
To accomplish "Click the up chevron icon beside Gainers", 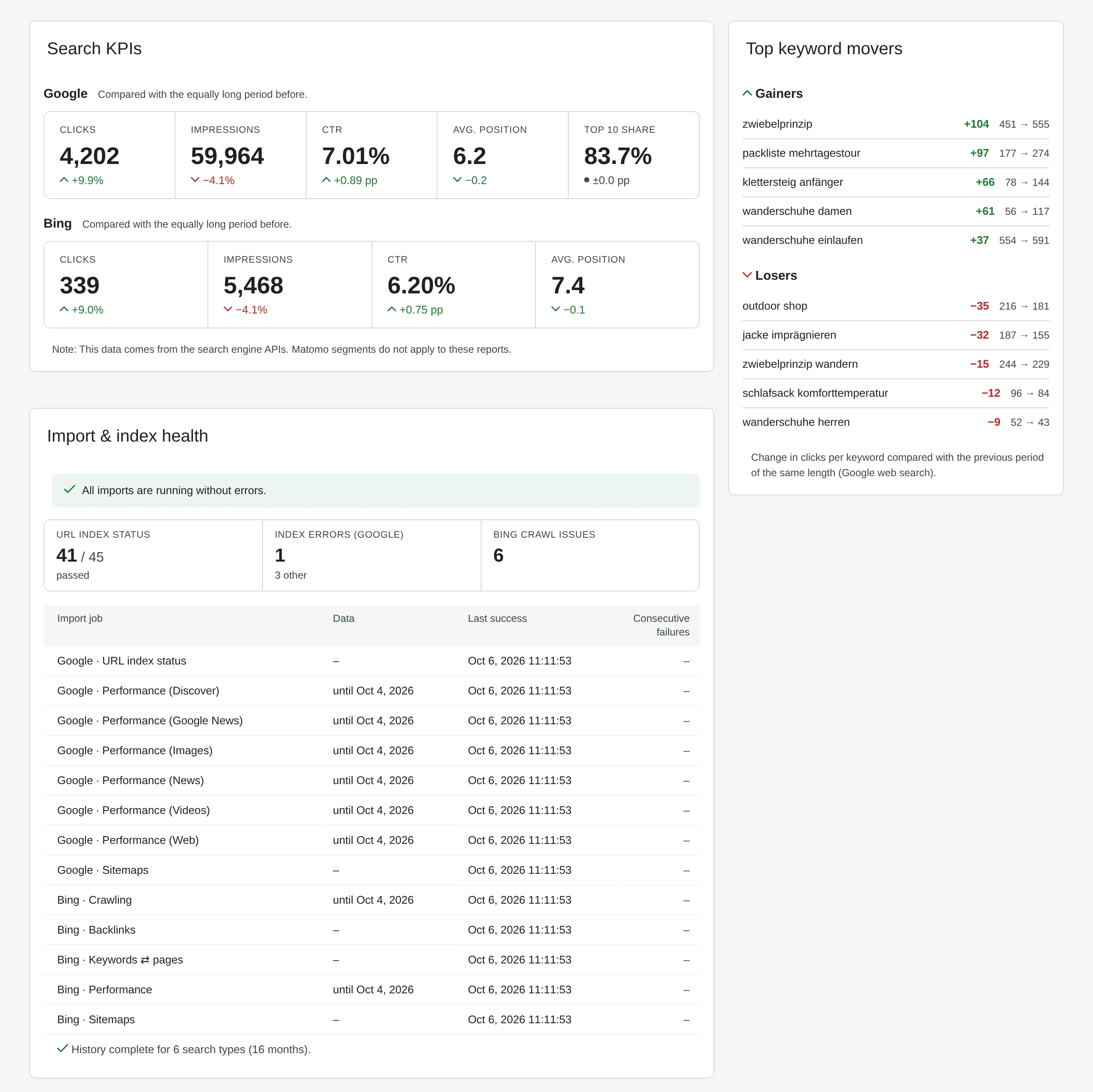I will pyautogui.click(x=747, y=94).
